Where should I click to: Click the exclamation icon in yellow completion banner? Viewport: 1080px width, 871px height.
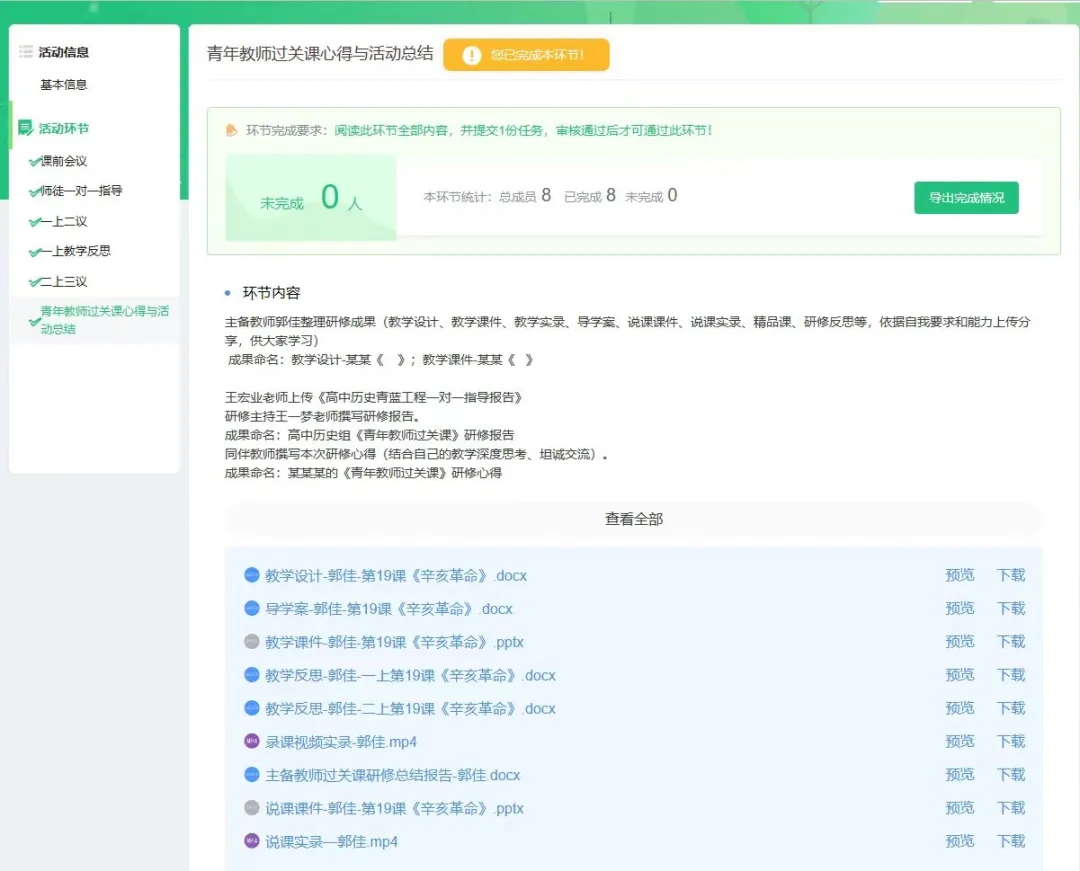tap(472, 56)
